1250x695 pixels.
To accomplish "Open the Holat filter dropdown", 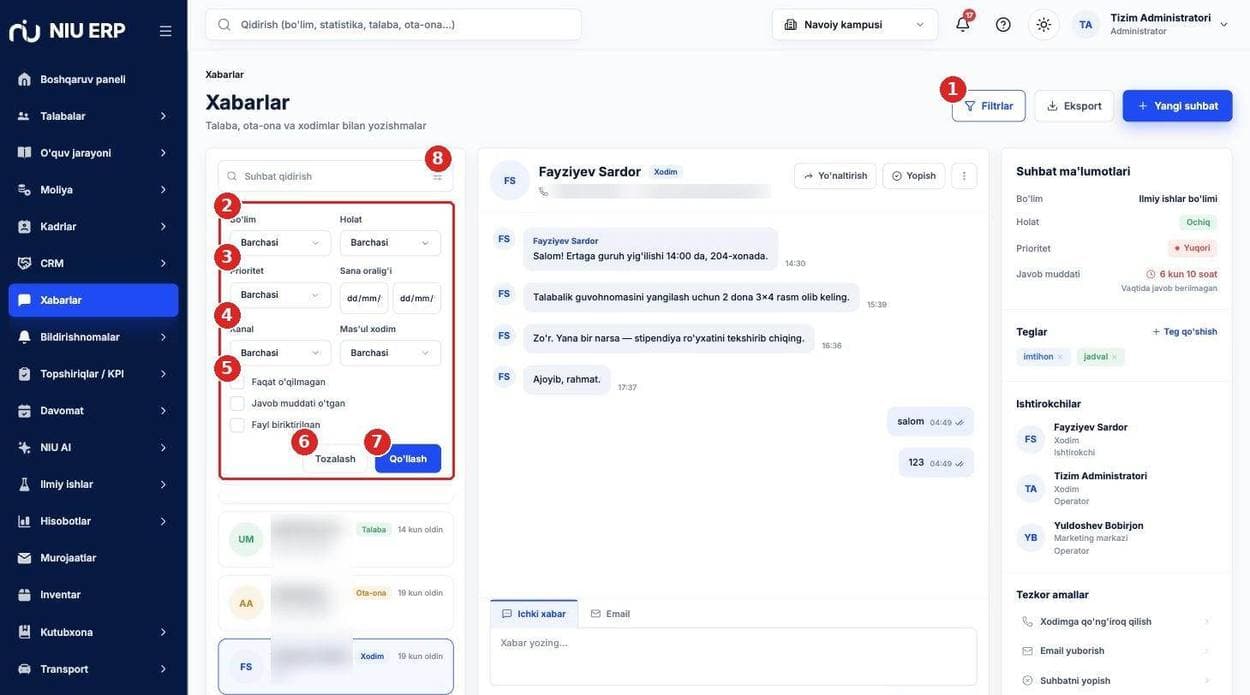I will pos(390,243).
